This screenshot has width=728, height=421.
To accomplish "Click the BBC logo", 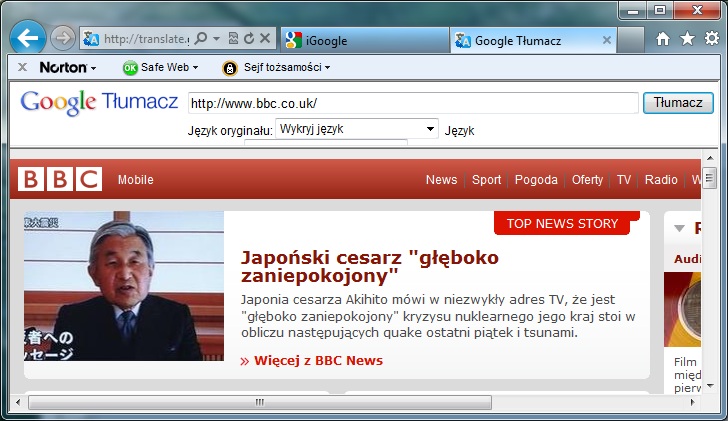I will [x=60, y=179].
